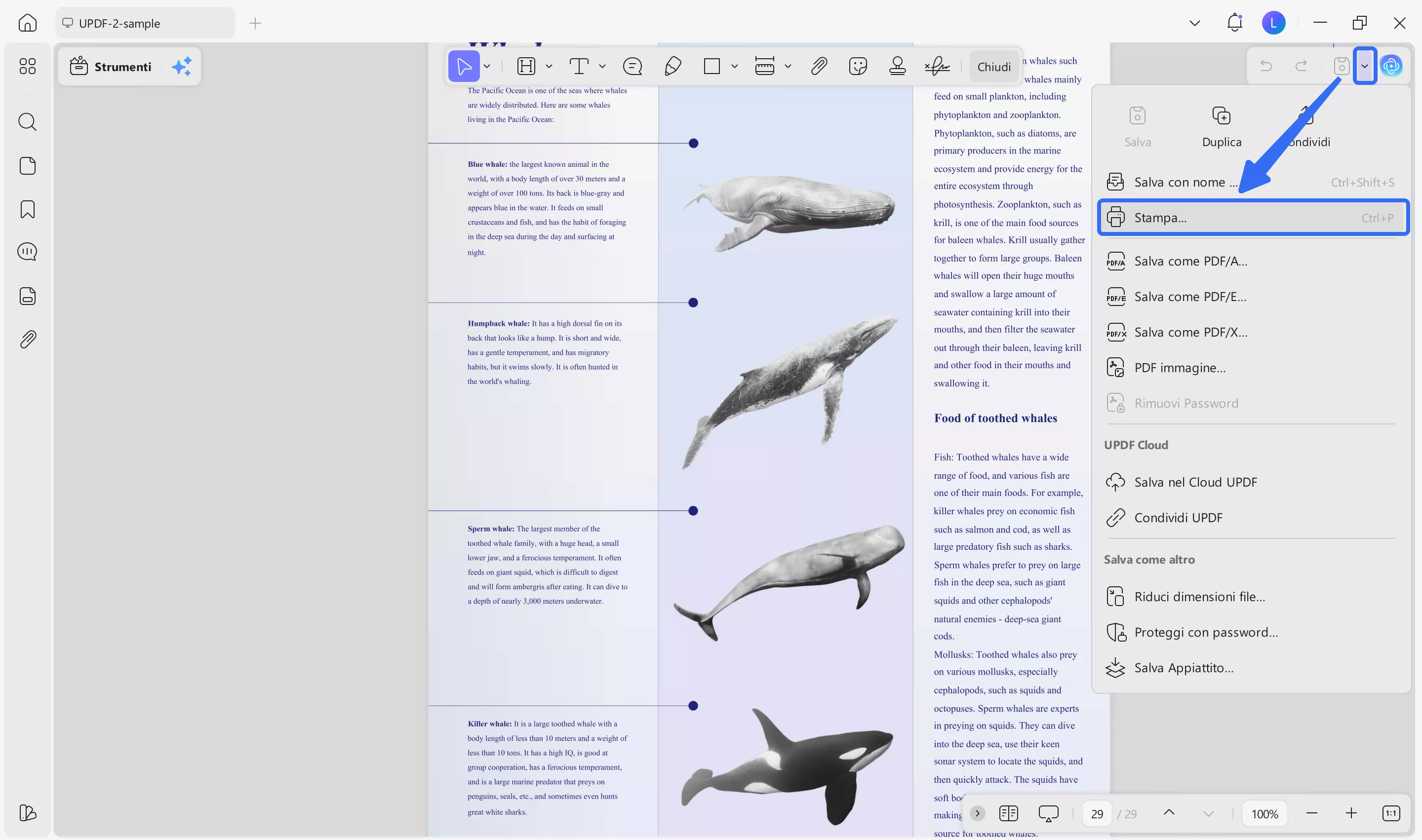Toggle two-page view in the bottom bar
The height and width of the screenshot is (840, 1422).
[x=1009, y=813]
